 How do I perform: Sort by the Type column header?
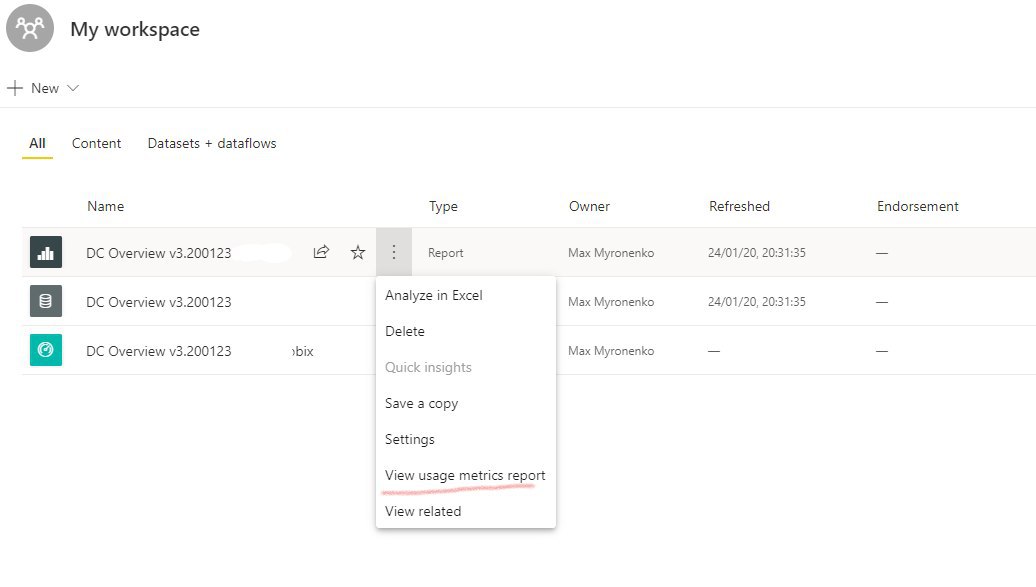pos(443,206)
